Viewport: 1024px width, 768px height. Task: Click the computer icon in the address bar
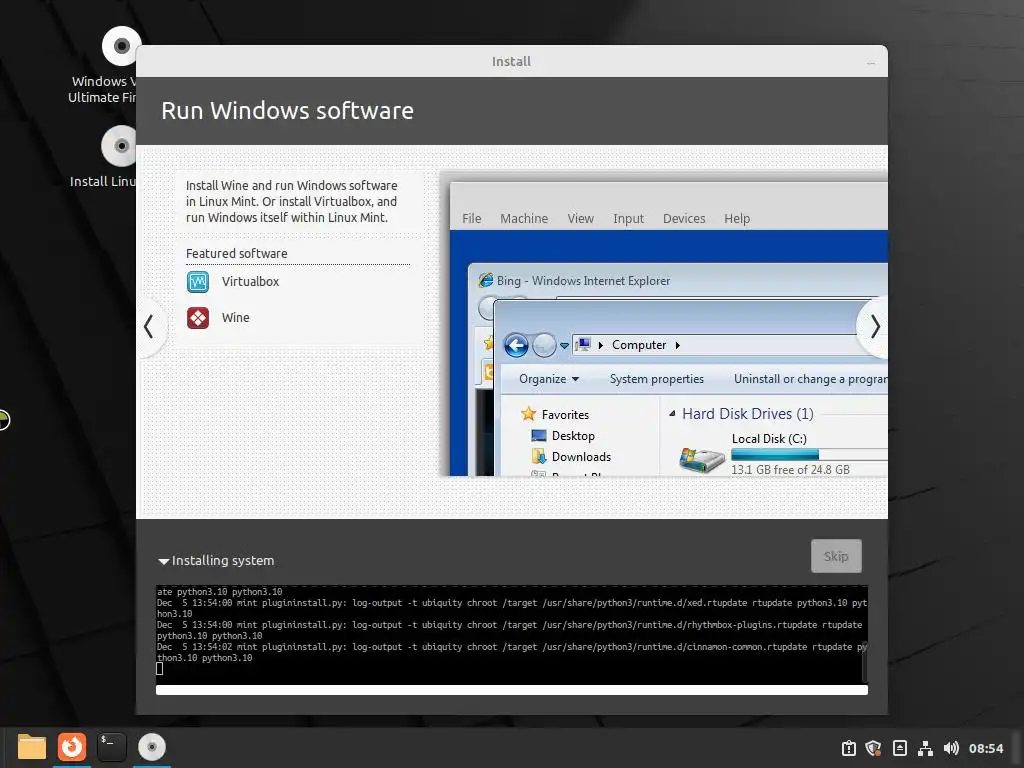coord(583,344)
